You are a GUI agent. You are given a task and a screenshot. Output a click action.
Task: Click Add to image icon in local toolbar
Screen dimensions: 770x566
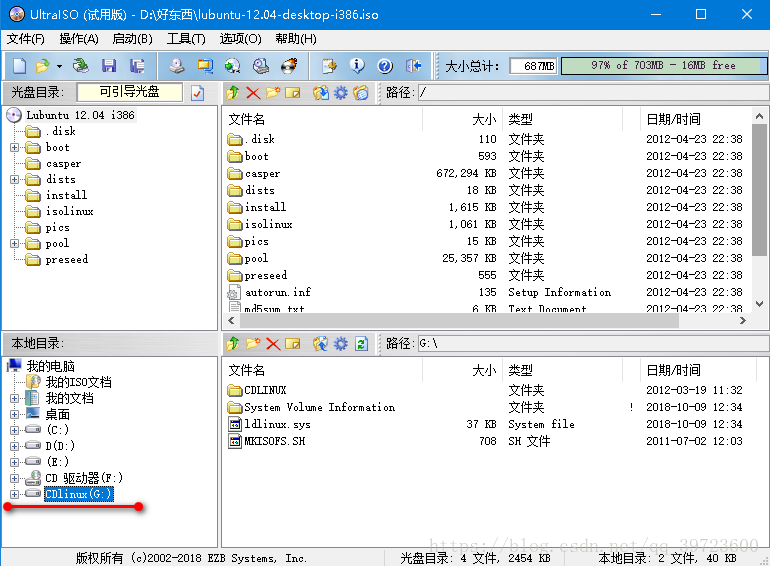point(321,344)
